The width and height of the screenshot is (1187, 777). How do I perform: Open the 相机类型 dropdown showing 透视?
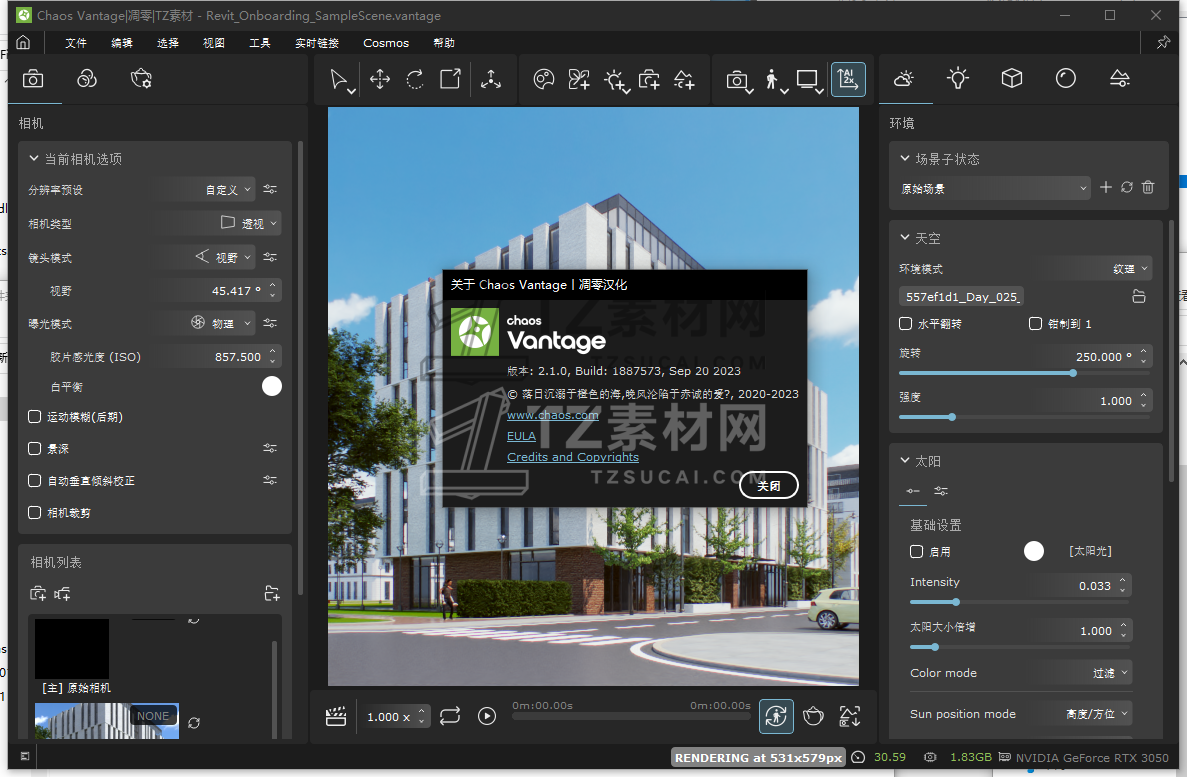click(249, 224)
